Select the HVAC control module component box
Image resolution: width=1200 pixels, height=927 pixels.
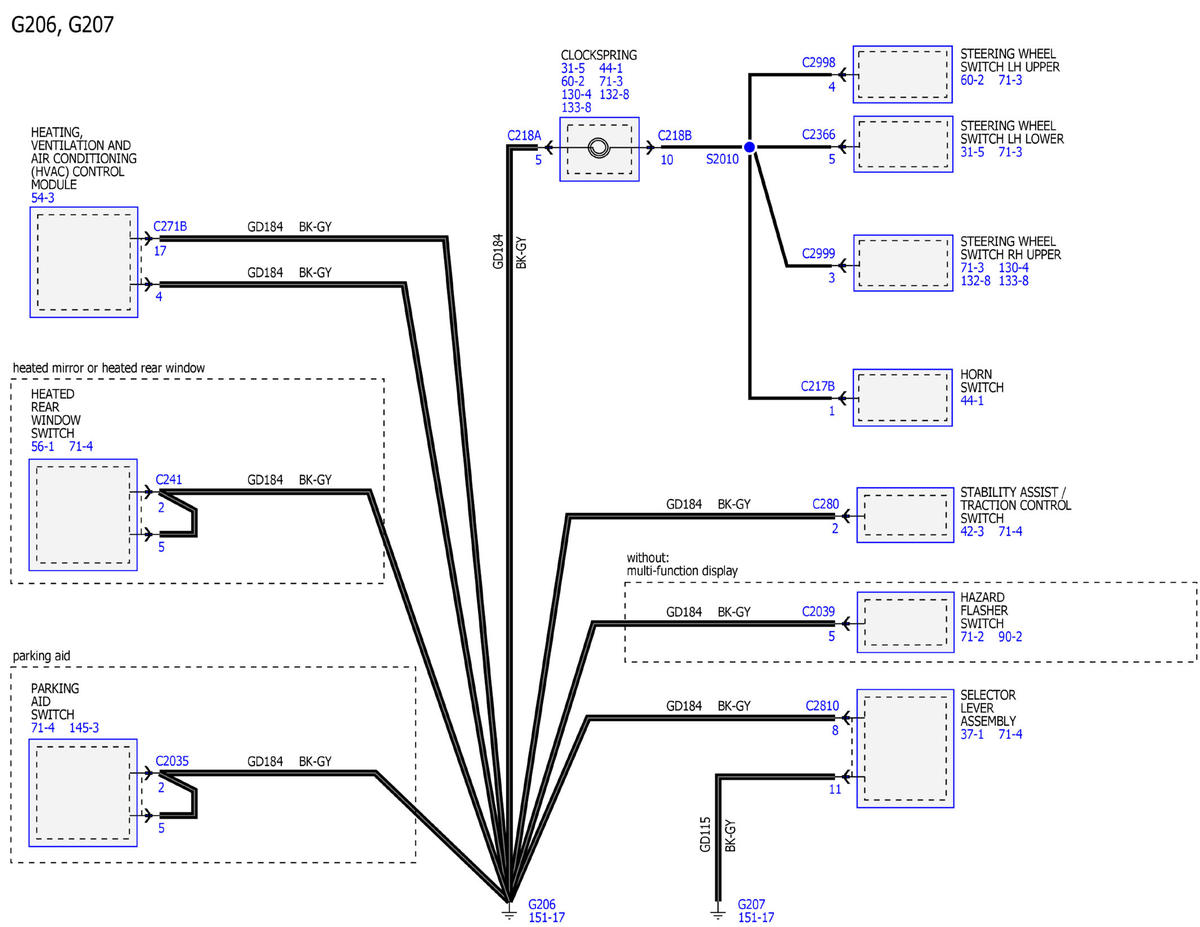[x=84, y=262]
